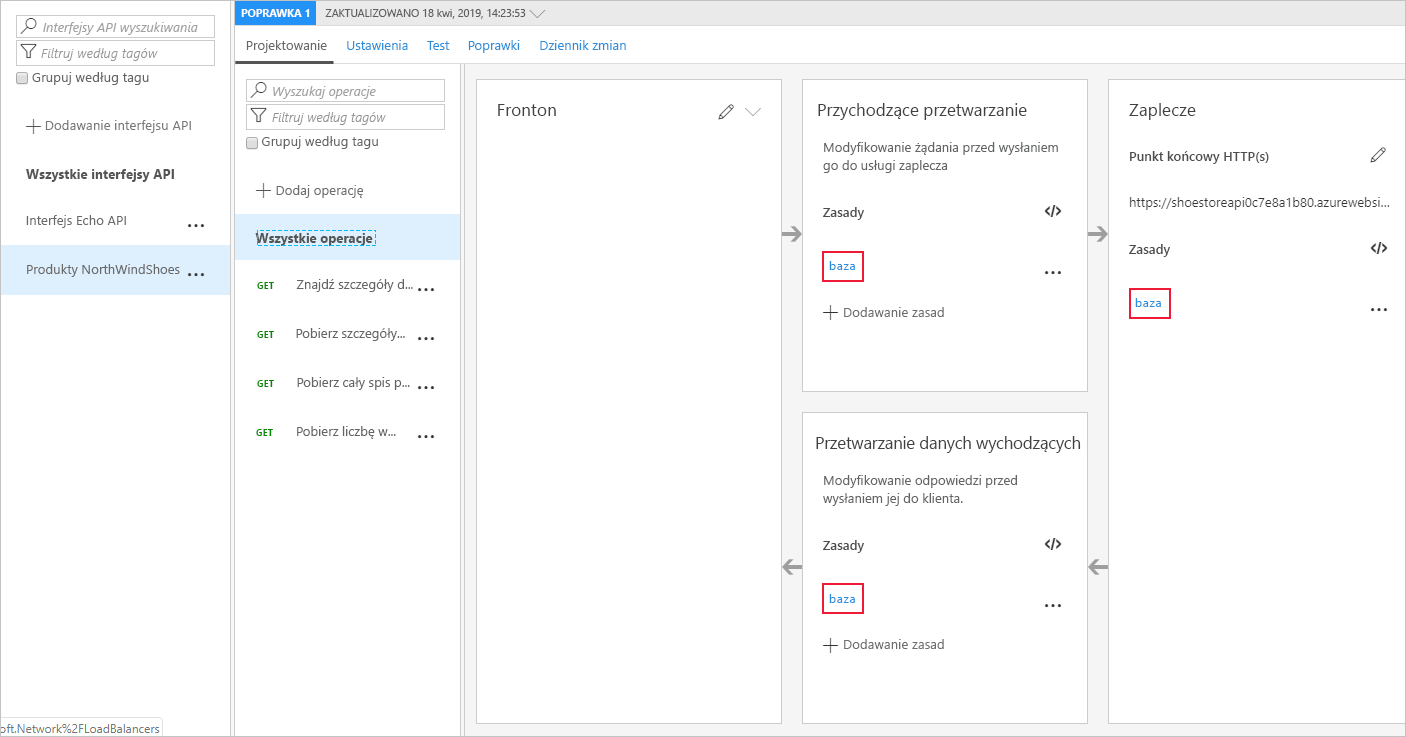Viewport: 1406px width, 737px height.
Task: Select Wszystkie operacje in operations list
Action: [347, 238]
